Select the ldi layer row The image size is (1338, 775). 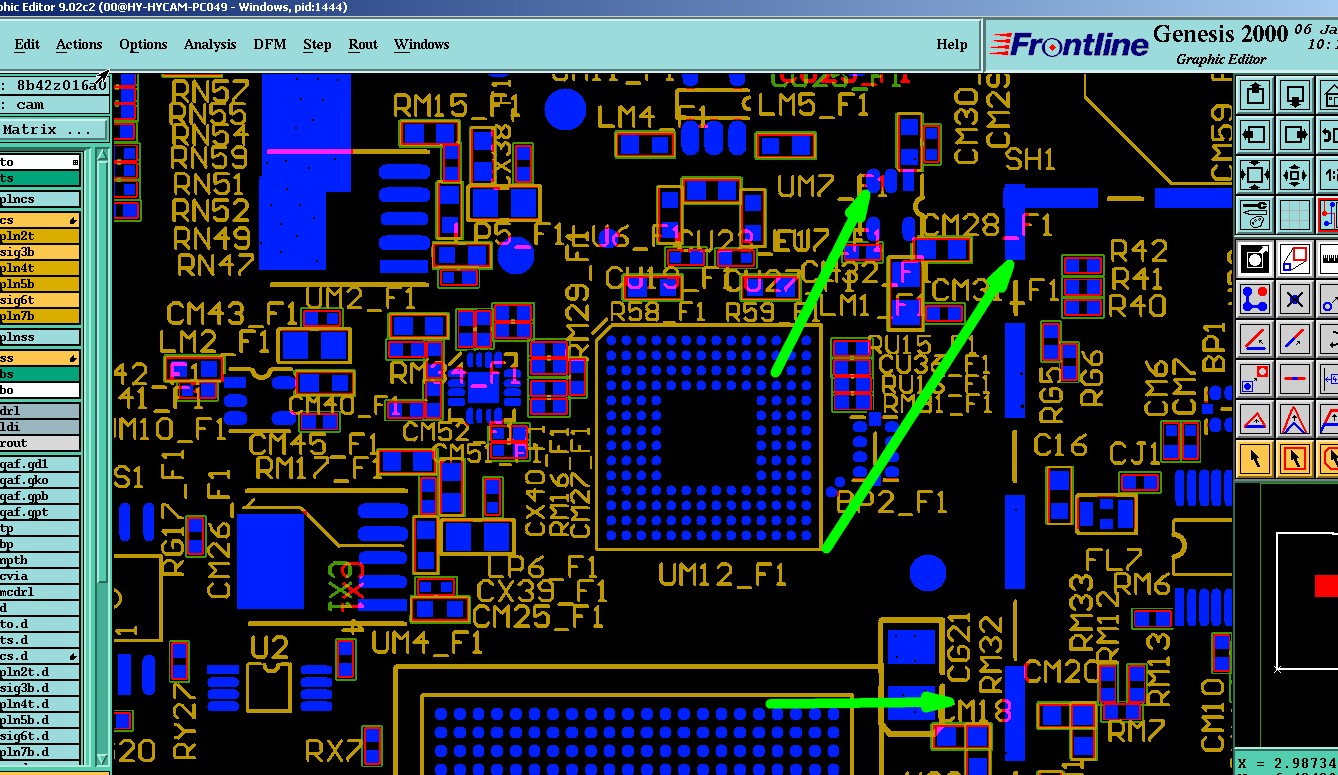tap(40, 426)
